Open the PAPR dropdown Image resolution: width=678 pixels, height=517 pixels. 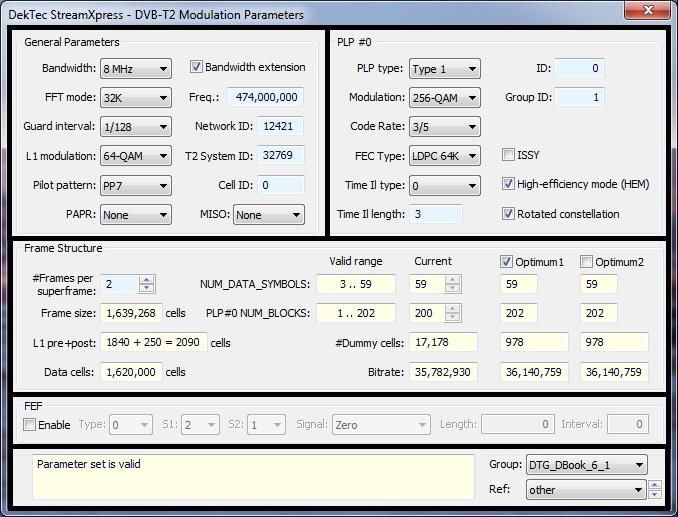pyautogui.click(x=136, y=215)
